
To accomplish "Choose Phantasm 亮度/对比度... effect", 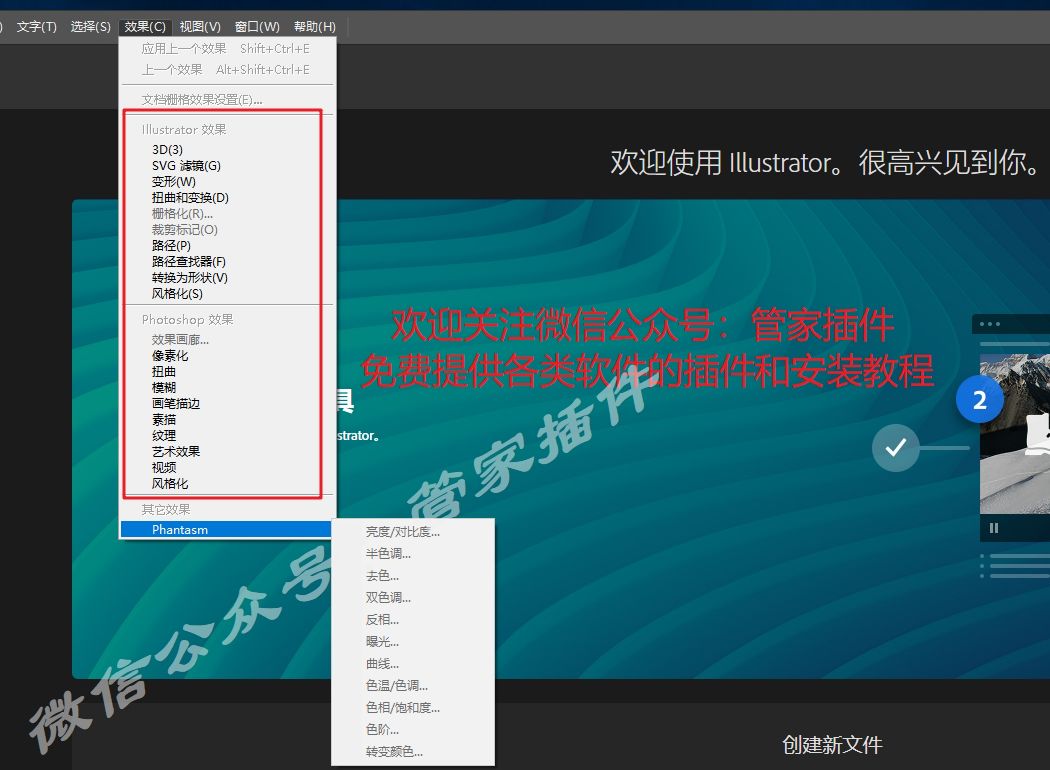I will click(x=413, y=532).
